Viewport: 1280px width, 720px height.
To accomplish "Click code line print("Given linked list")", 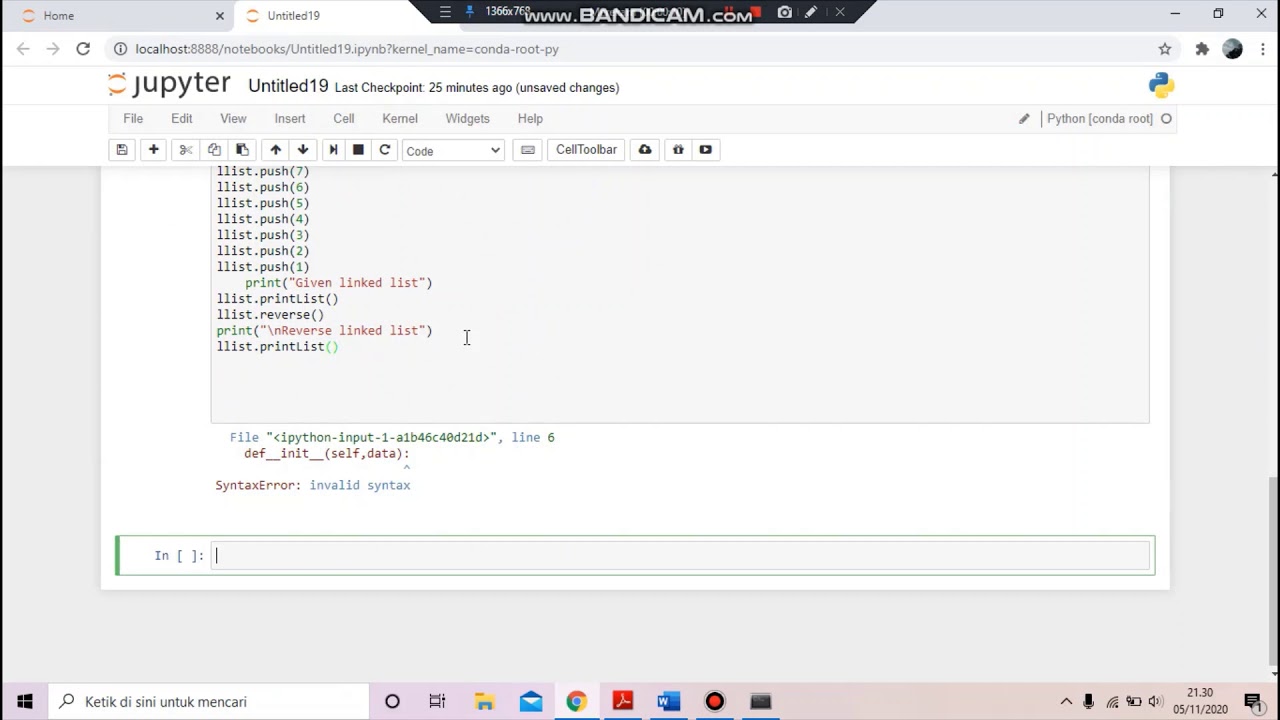I will coord(339,283).
